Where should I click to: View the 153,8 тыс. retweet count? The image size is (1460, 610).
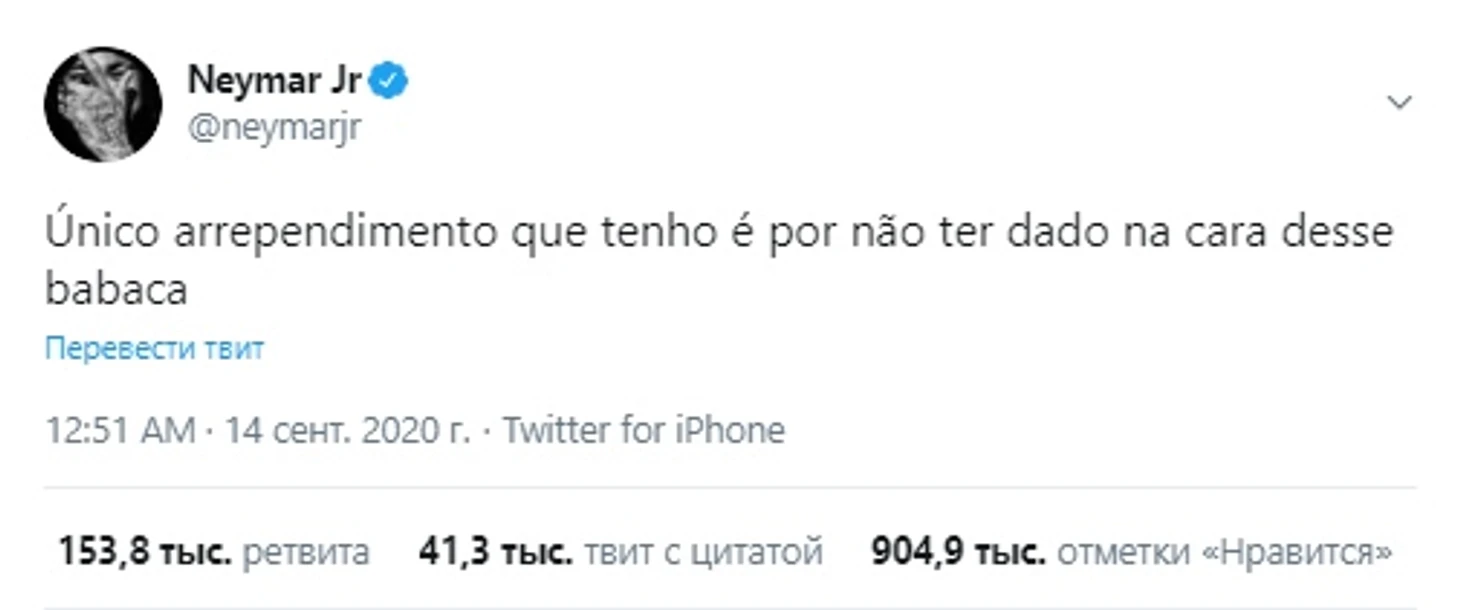pyautogui.click(x=145, y=552)
